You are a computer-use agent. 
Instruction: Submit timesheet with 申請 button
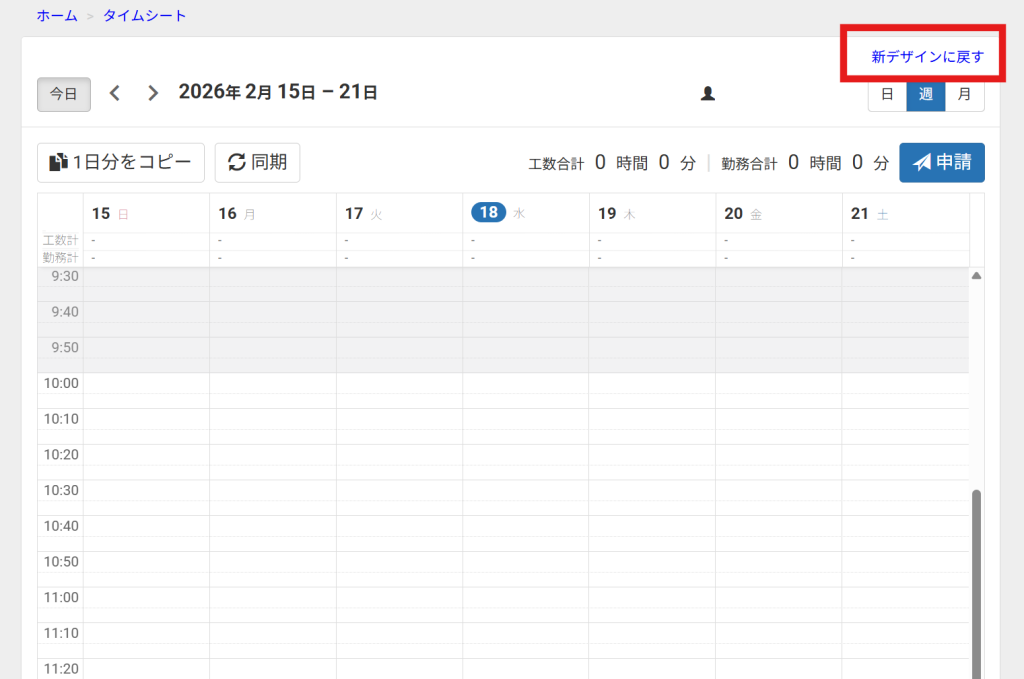pos(942,162)
